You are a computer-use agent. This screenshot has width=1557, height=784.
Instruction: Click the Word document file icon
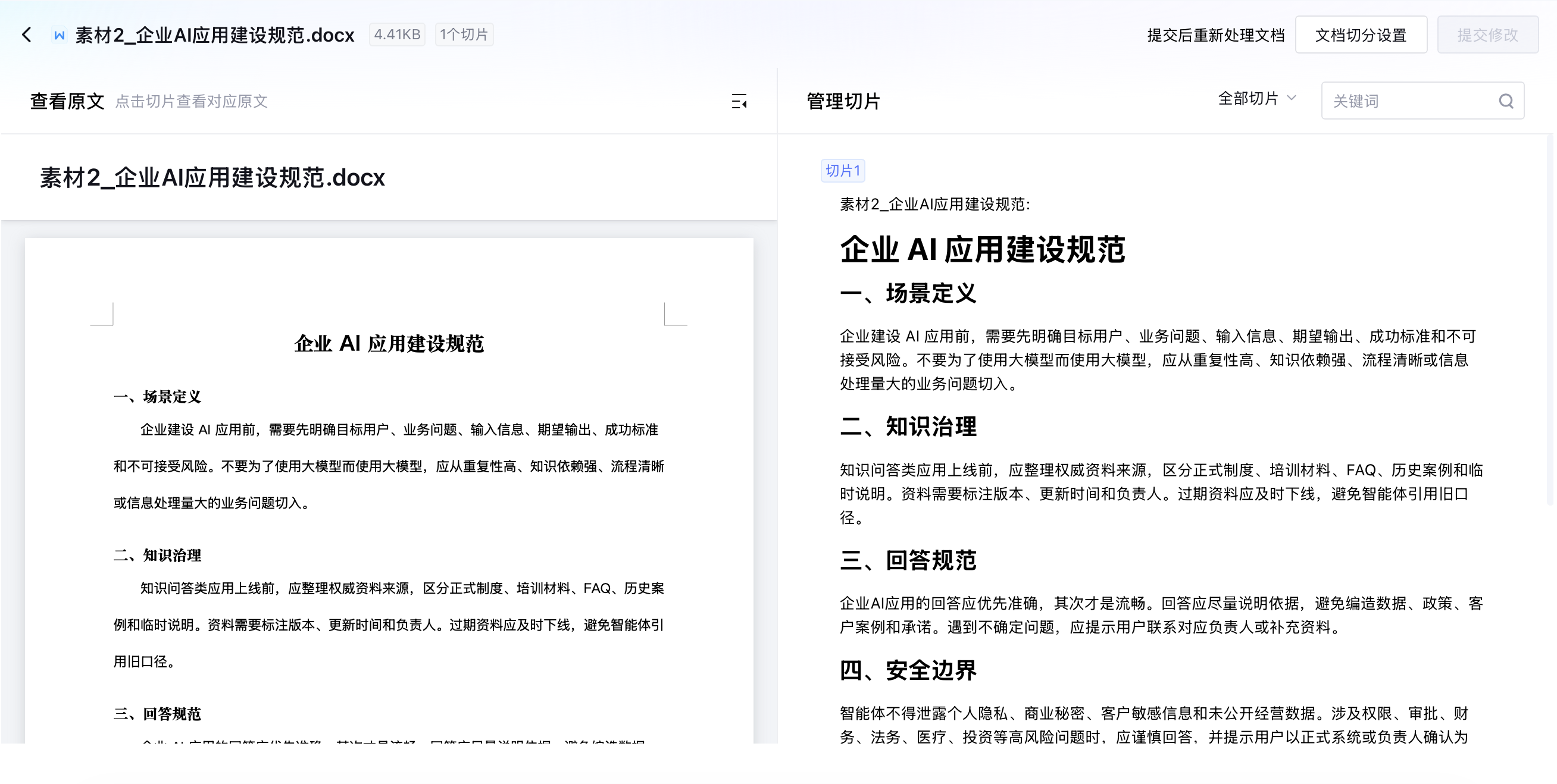(x=60, y=35)
